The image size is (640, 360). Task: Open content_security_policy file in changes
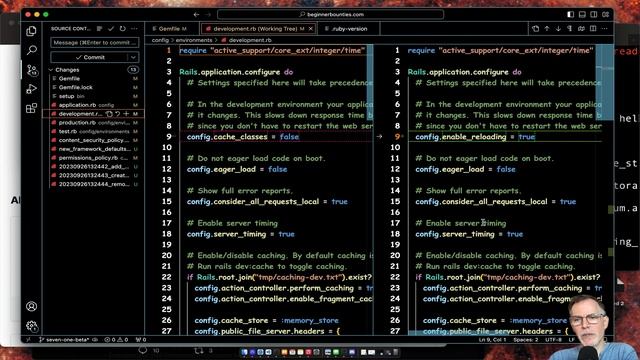tap(93, 140)
